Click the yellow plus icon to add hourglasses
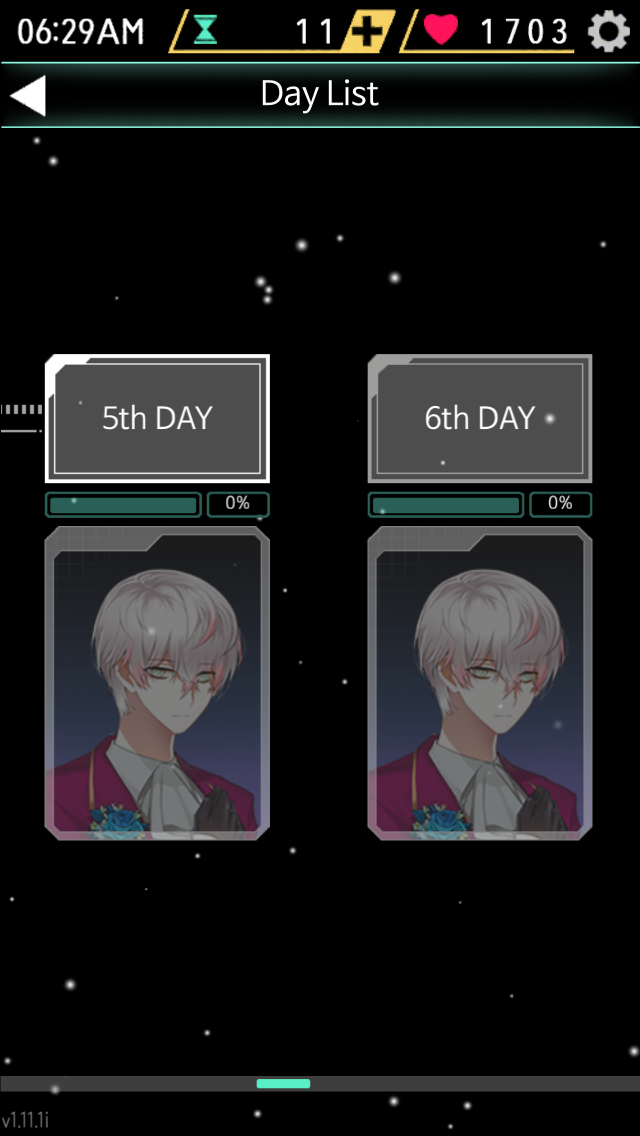Screen dimensions: 640x1136 tap(371, 32)
